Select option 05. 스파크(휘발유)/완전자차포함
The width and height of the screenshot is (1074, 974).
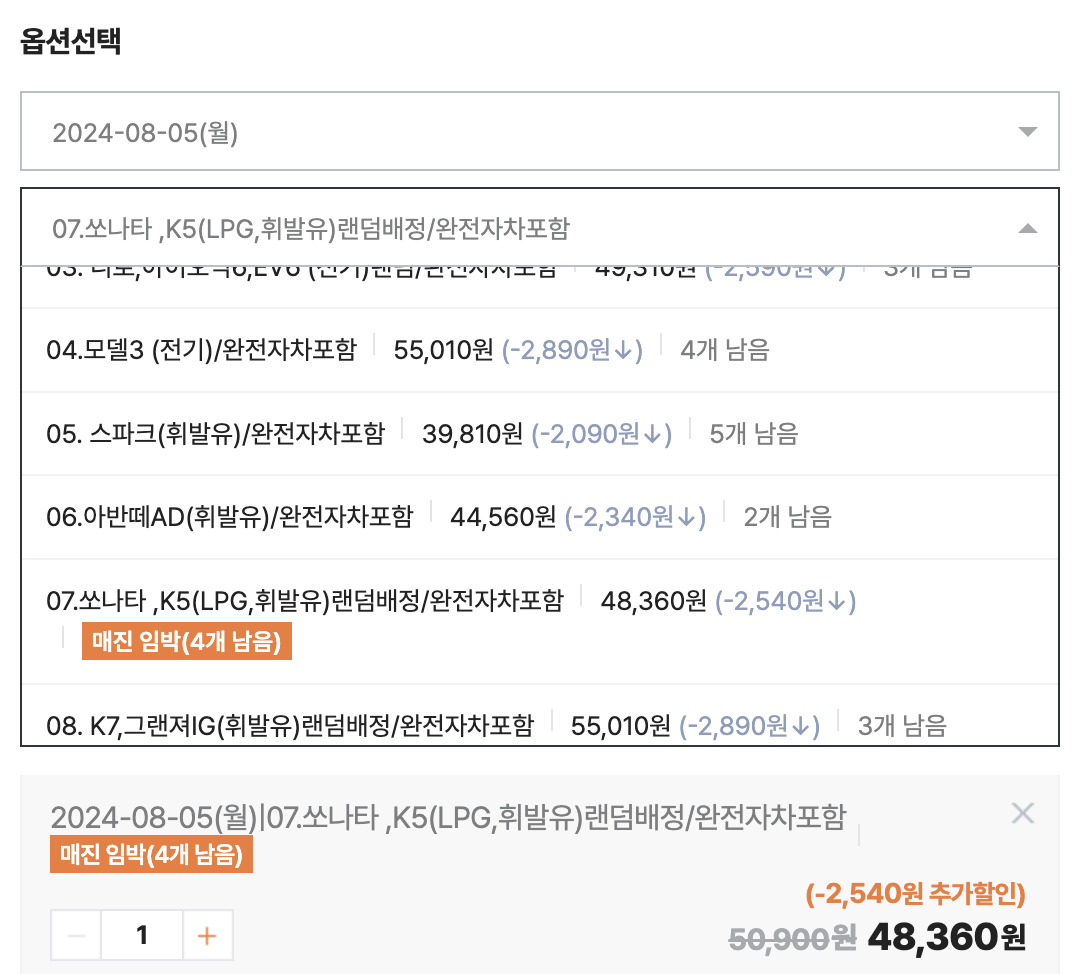click(x=539, y=434)
